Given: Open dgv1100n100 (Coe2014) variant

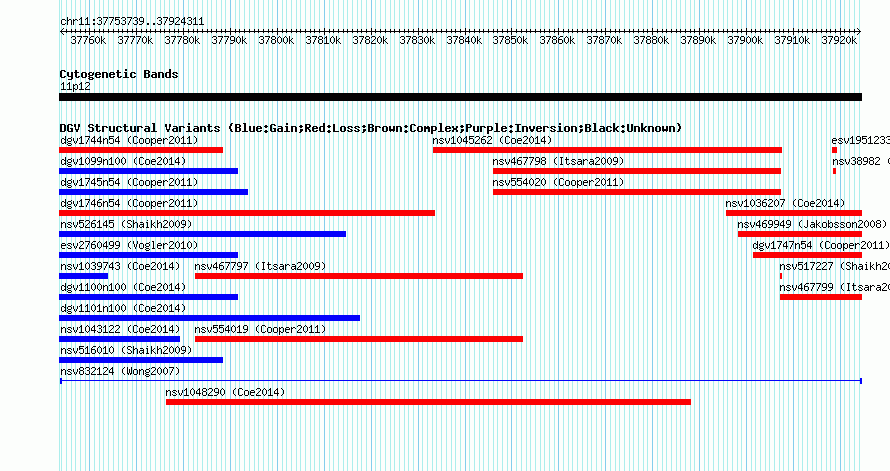Looking at the screenshot, I should 123,287.
